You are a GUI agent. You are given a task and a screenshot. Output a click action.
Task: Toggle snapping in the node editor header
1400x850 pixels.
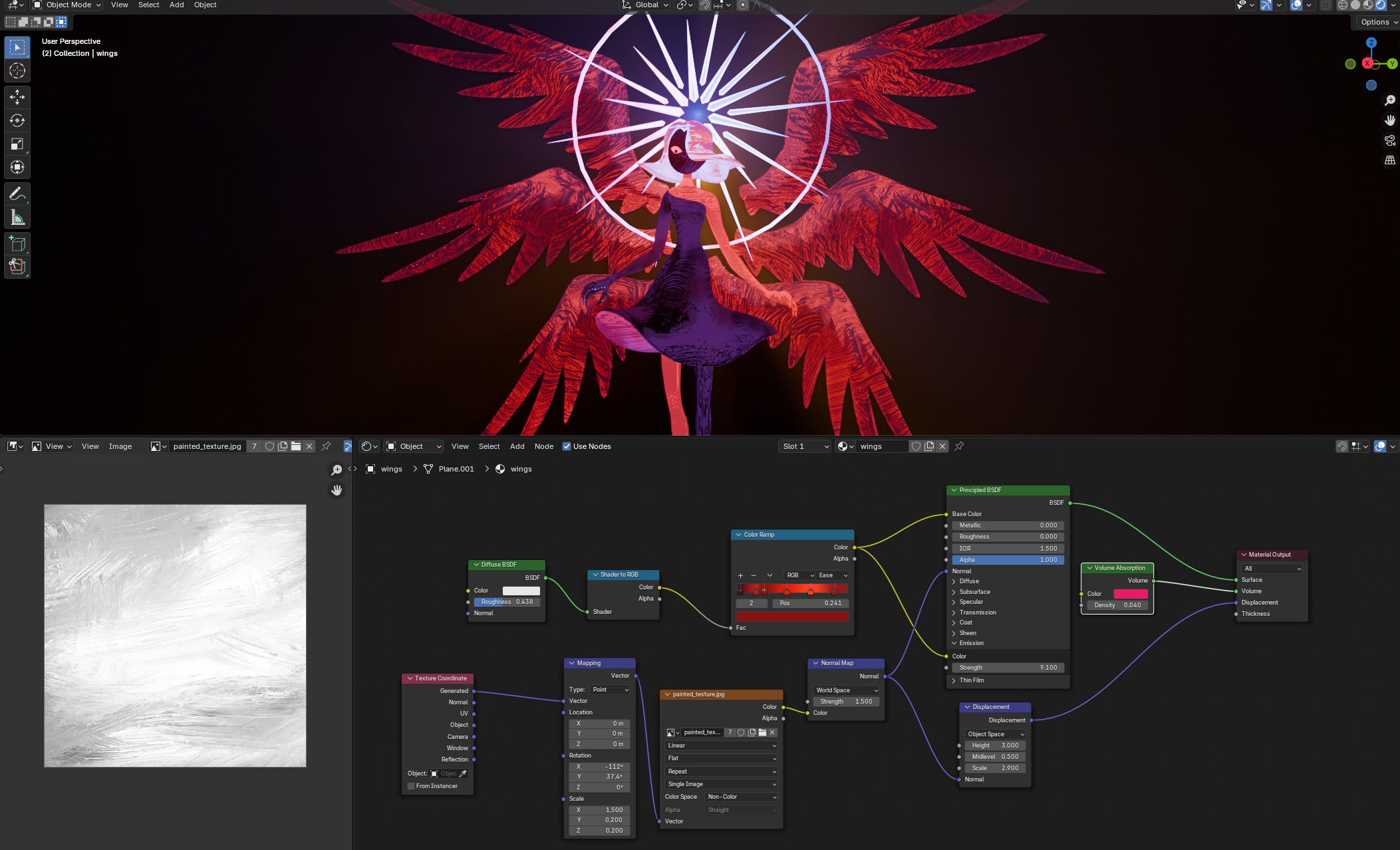(1342, 446)
